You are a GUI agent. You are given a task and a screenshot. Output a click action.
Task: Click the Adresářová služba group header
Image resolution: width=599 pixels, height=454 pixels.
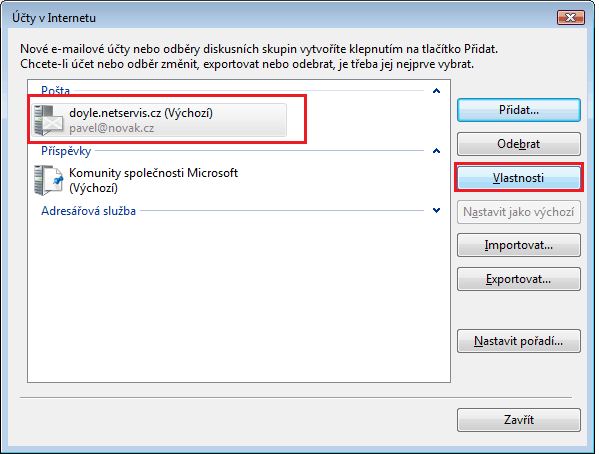point(88,211)
